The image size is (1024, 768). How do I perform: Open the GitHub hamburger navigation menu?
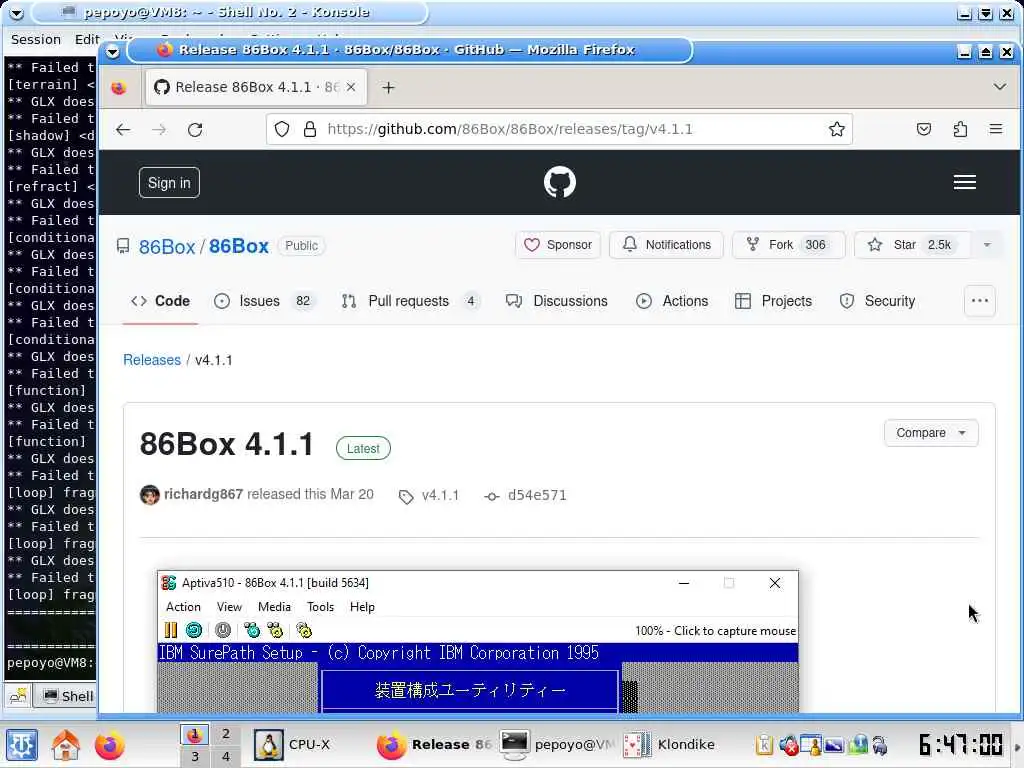point(965,182)
